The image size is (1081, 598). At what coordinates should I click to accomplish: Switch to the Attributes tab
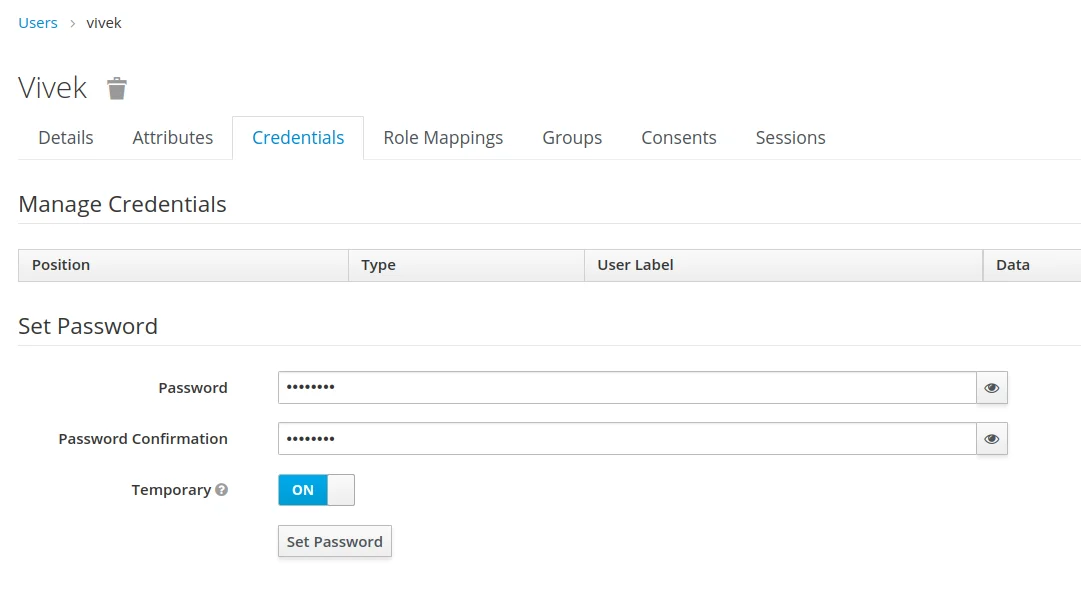click(x=172, y=138)
